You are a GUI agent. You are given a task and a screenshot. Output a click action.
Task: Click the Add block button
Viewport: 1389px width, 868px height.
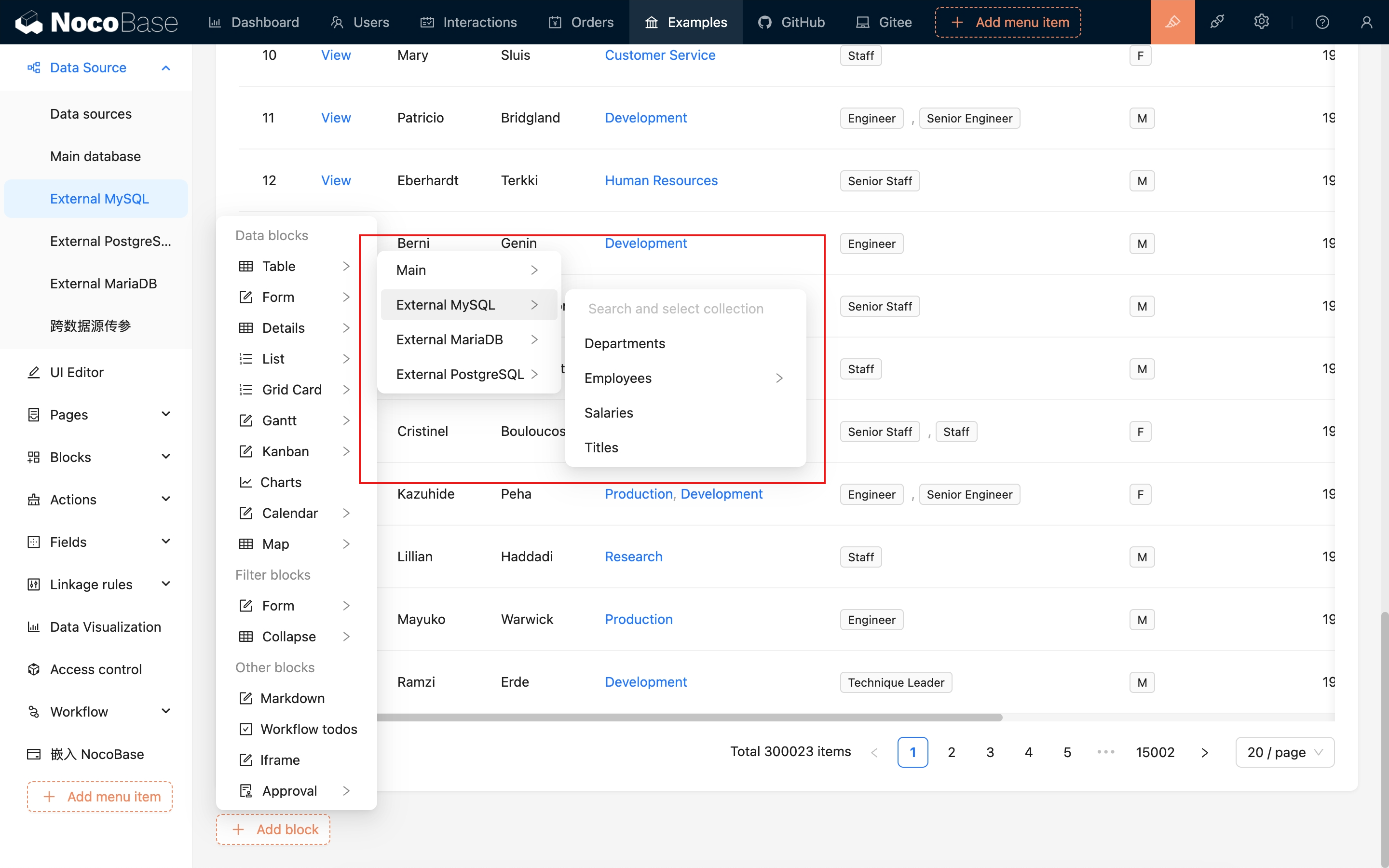[273, 829]
